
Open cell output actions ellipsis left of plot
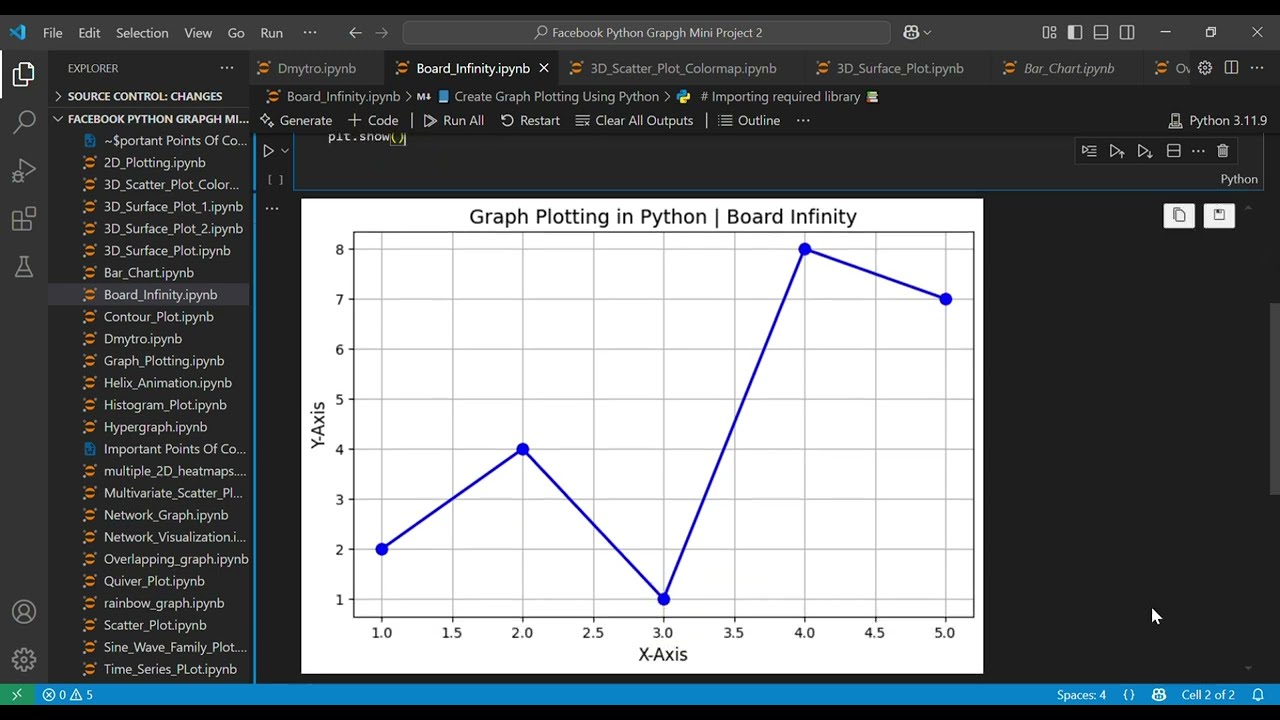pos(272,209)
